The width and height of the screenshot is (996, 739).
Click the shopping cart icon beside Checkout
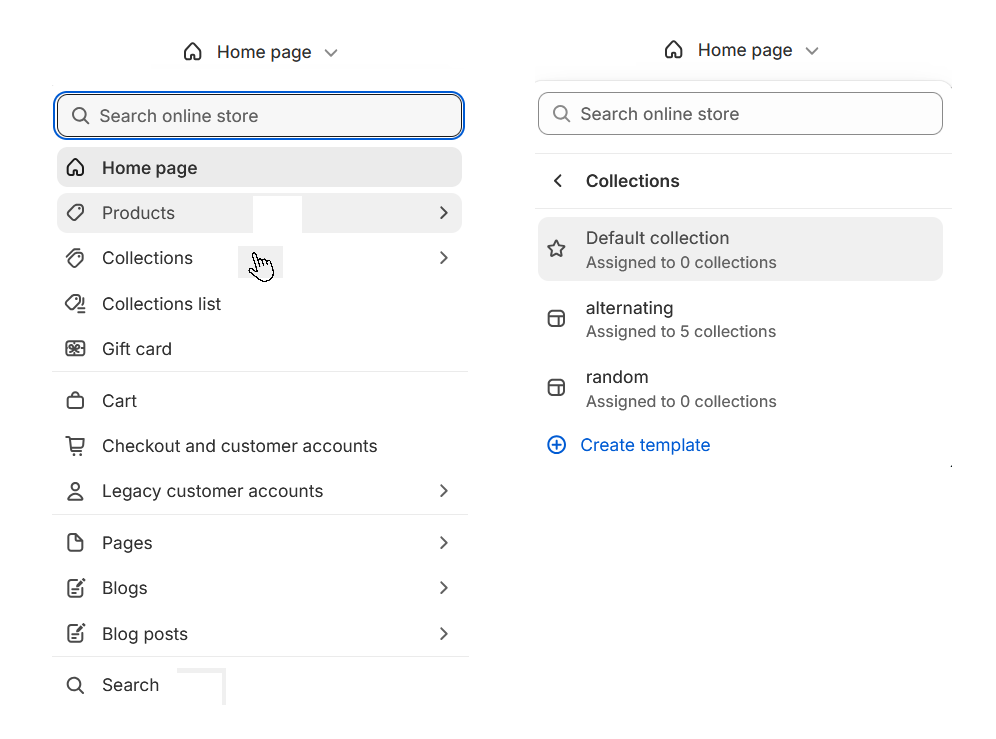(x=76, y=446)
